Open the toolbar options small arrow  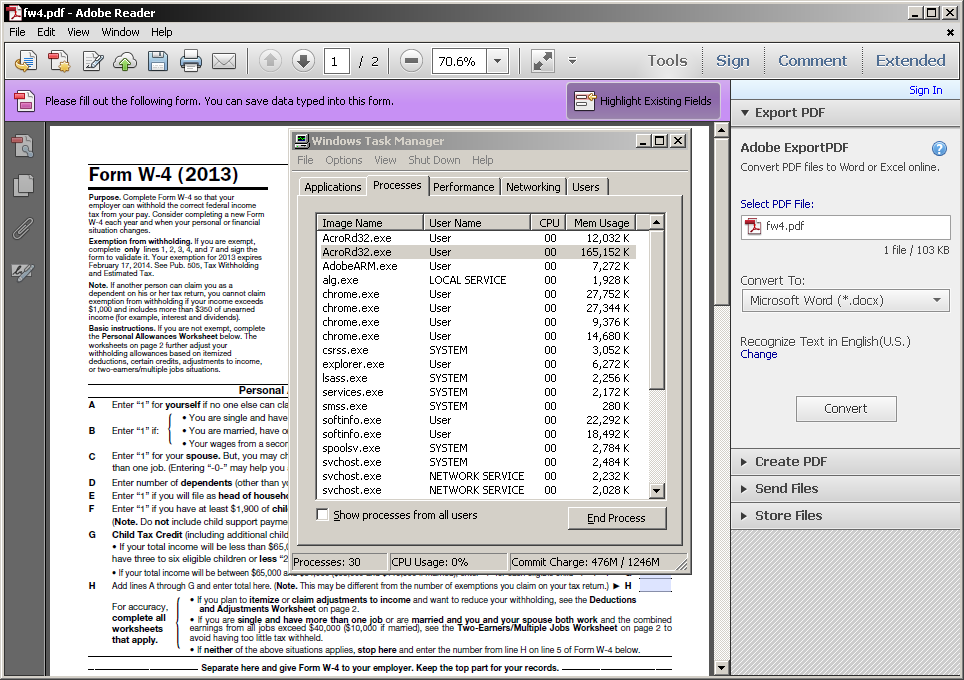click(x=572, y=61)
